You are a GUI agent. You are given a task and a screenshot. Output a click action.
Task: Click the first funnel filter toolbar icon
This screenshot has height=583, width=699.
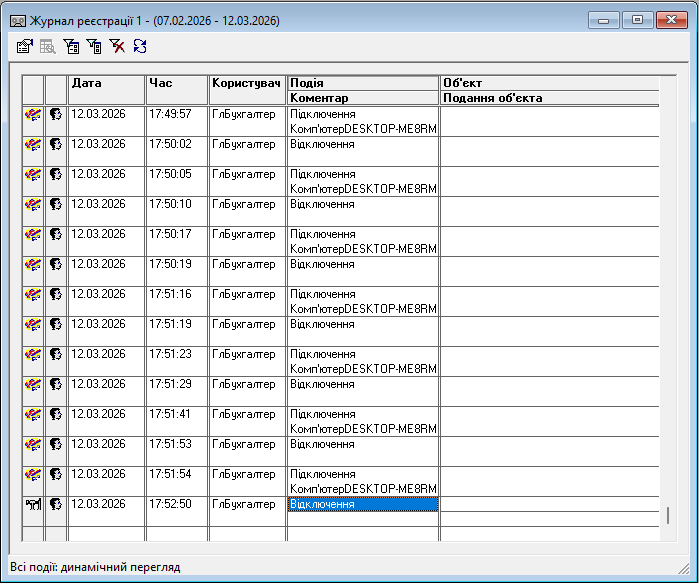pyautogui.click(x=71, y=46)
